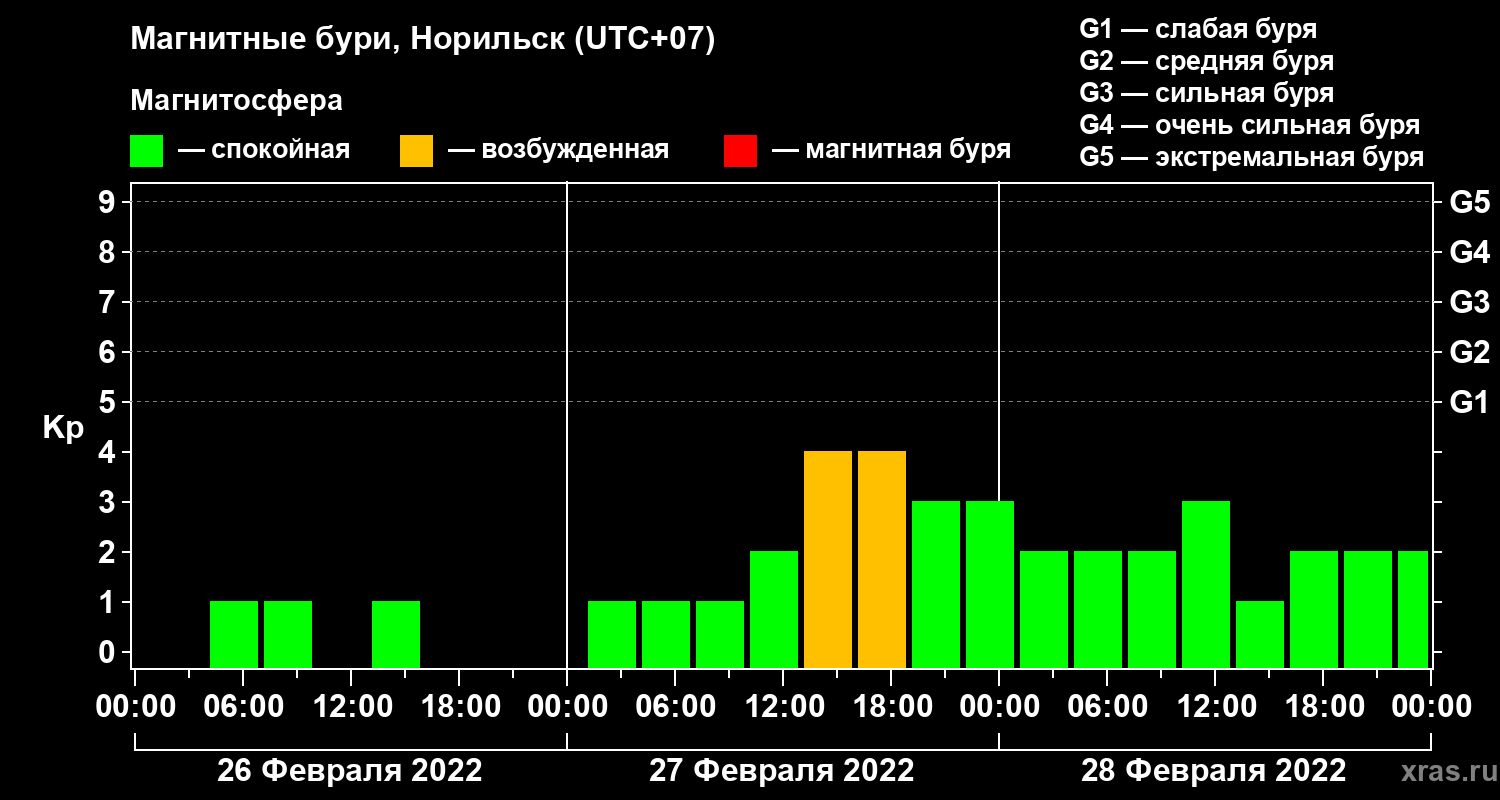Click the line "G2 — средняя буря"
This screenshot has width=1500, height=800.
tap(1207, 61)
